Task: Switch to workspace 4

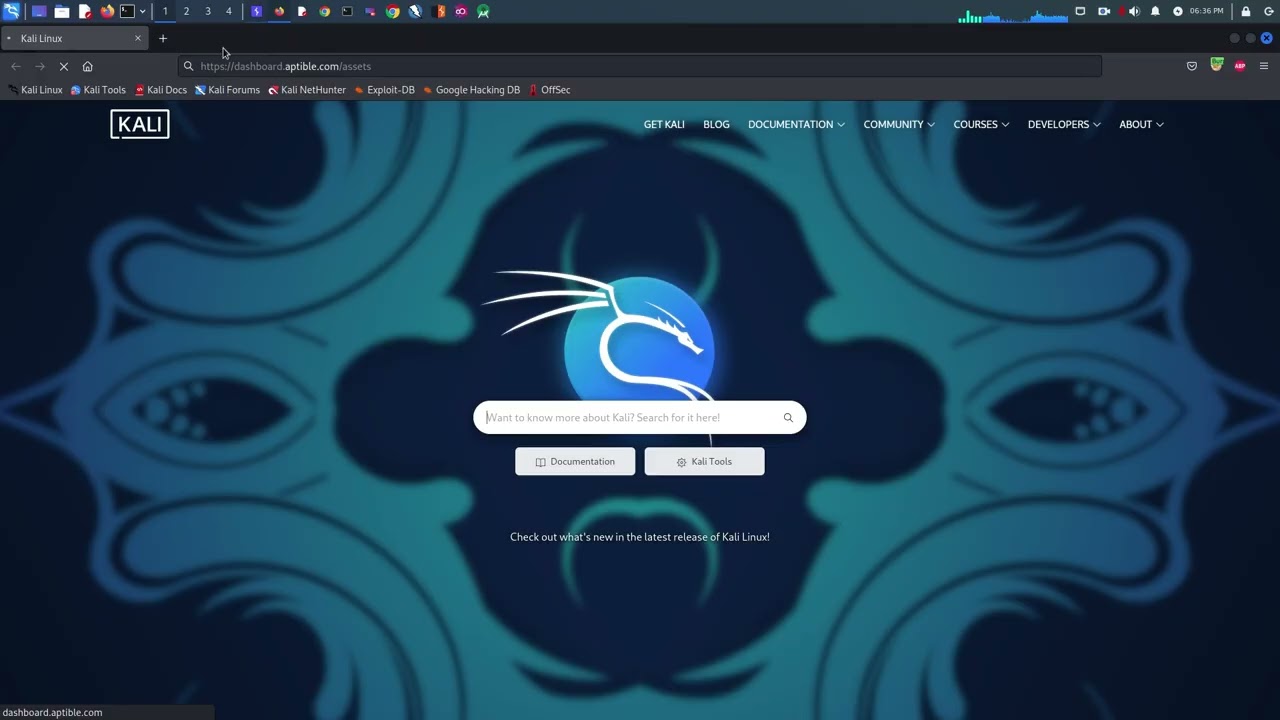Action: [229, 11]
